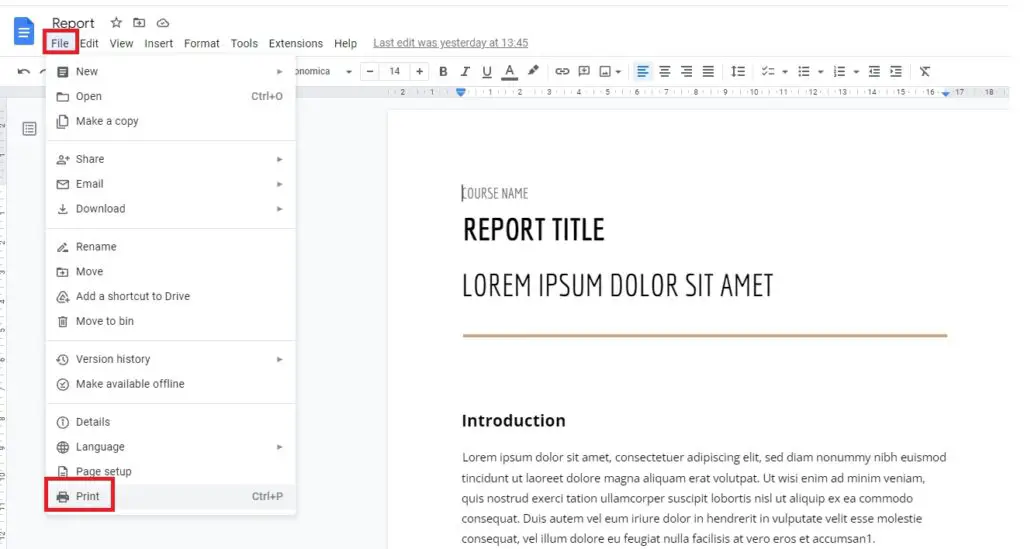Open the Extensions menu
Viewport: 1024px width, 549px height.
pyautogui.click(x=296, y=43)
